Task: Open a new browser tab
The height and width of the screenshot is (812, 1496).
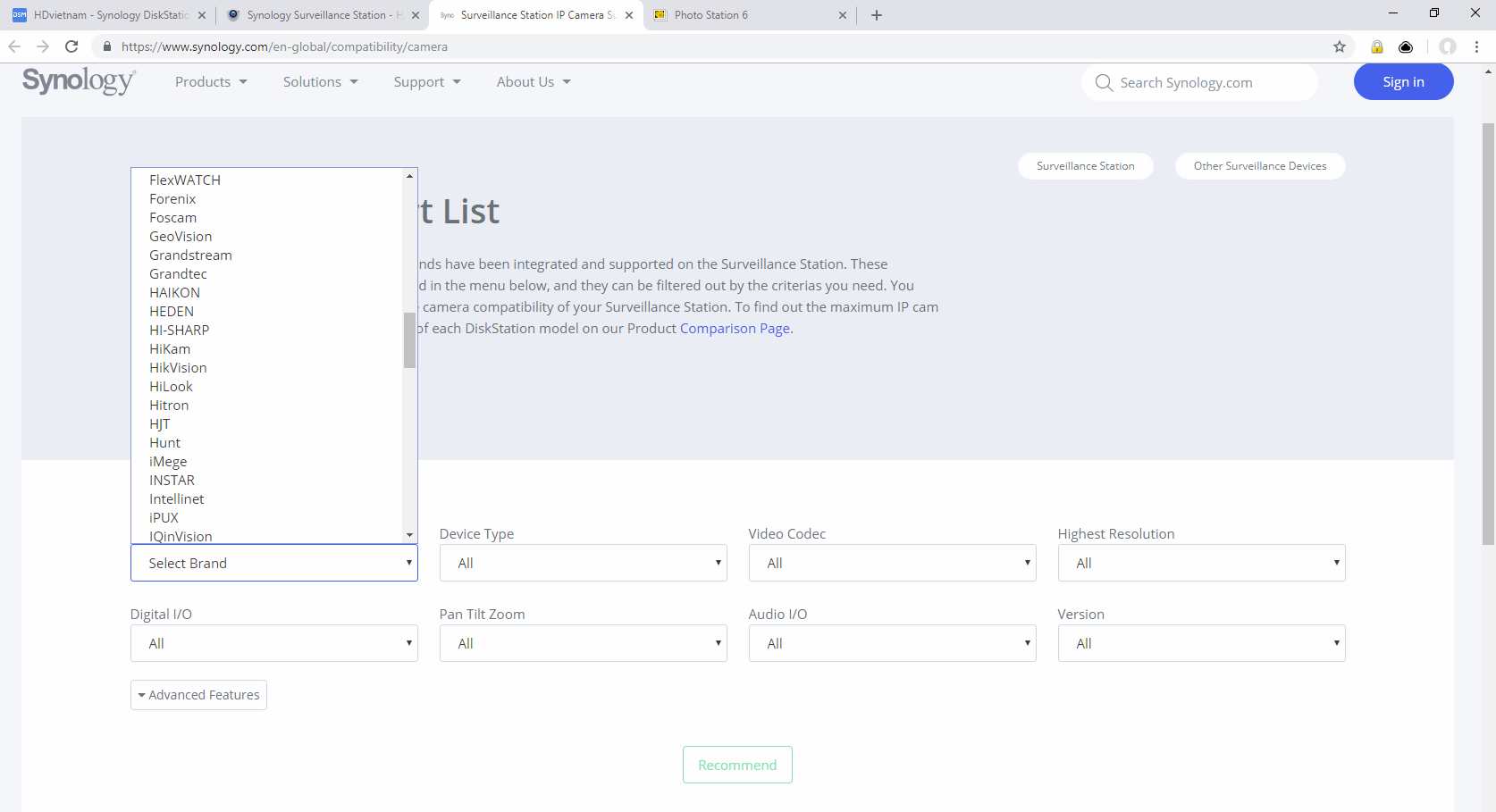Action: click(x=877, y=15)
